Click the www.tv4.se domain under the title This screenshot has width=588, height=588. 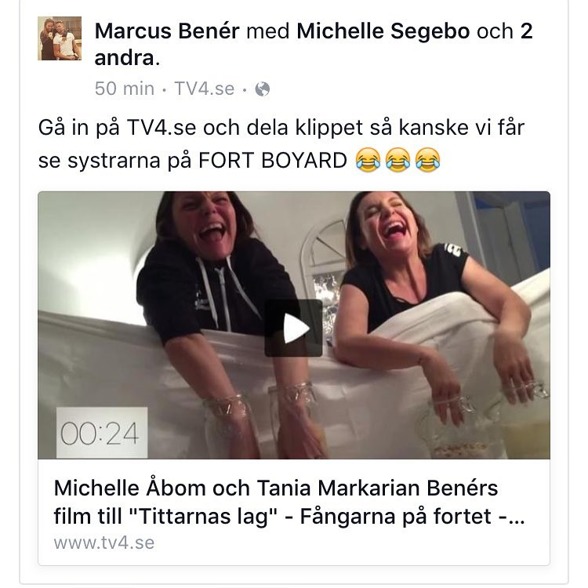(104, 543)
